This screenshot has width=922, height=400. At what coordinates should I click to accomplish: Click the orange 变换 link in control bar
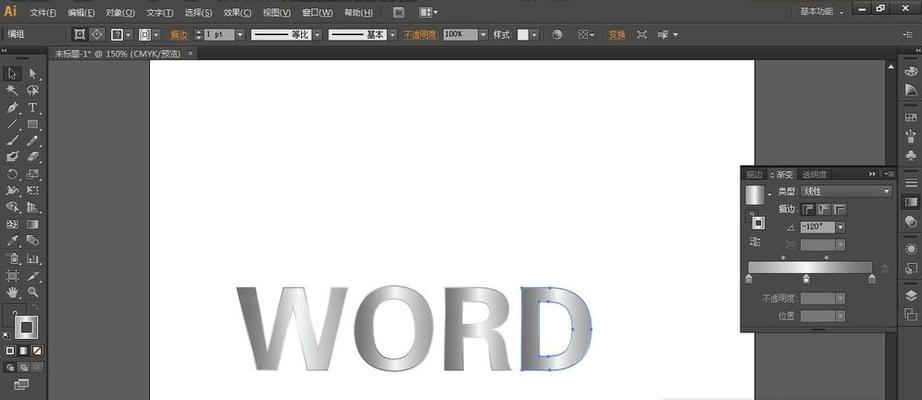[617, 35]
